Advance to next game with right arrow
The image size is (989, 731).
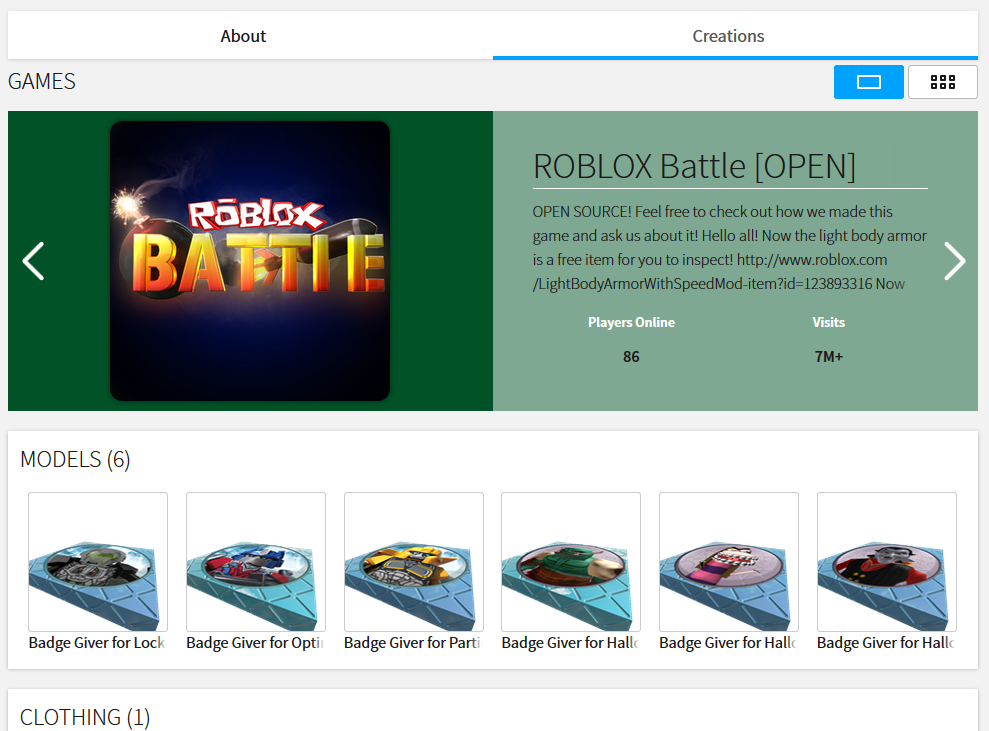click(x=954, y=260)
